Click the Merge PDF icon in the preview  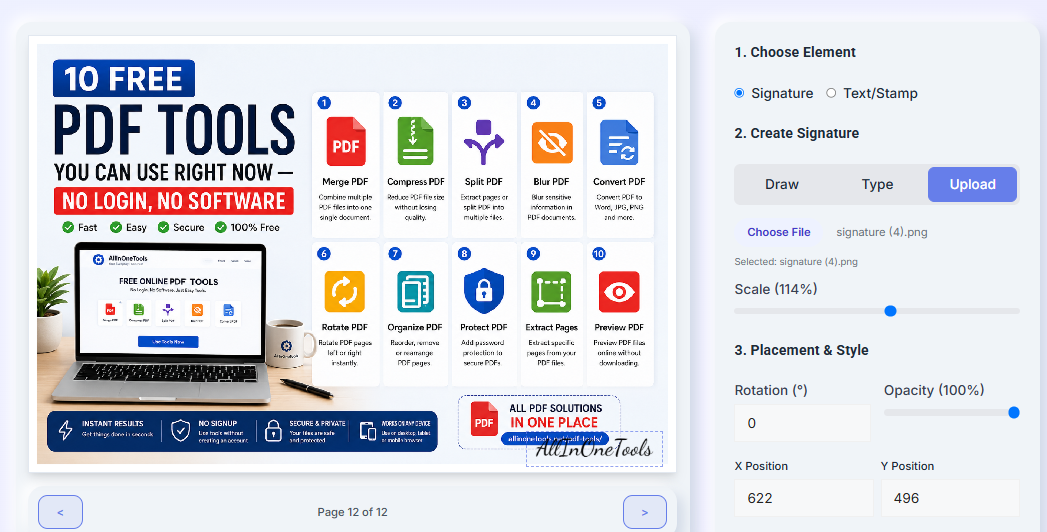pyautogui.click(x=346, y=142)
